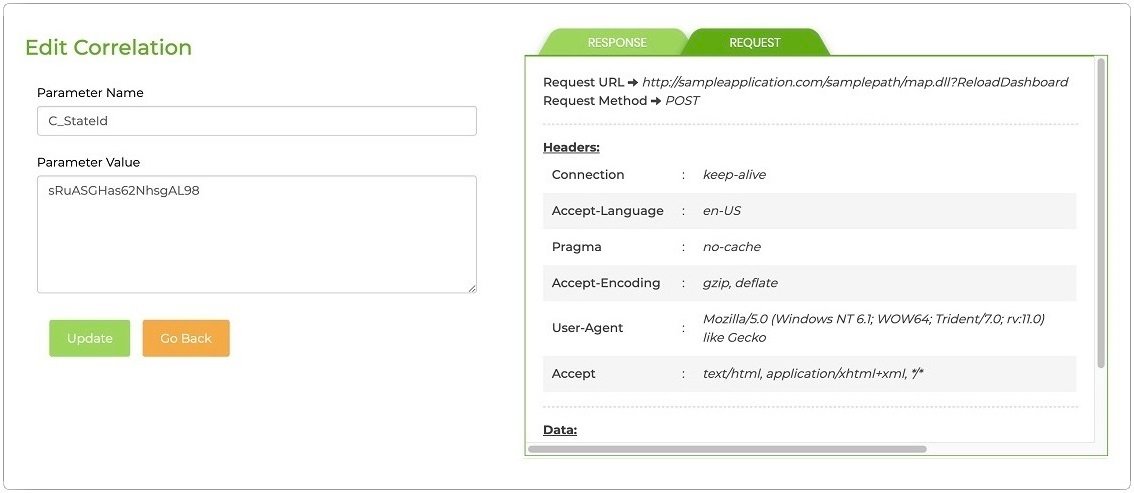This screenshot has width=1134, height=493.
Task: Click the green Update button
Action: coord(89,338)
